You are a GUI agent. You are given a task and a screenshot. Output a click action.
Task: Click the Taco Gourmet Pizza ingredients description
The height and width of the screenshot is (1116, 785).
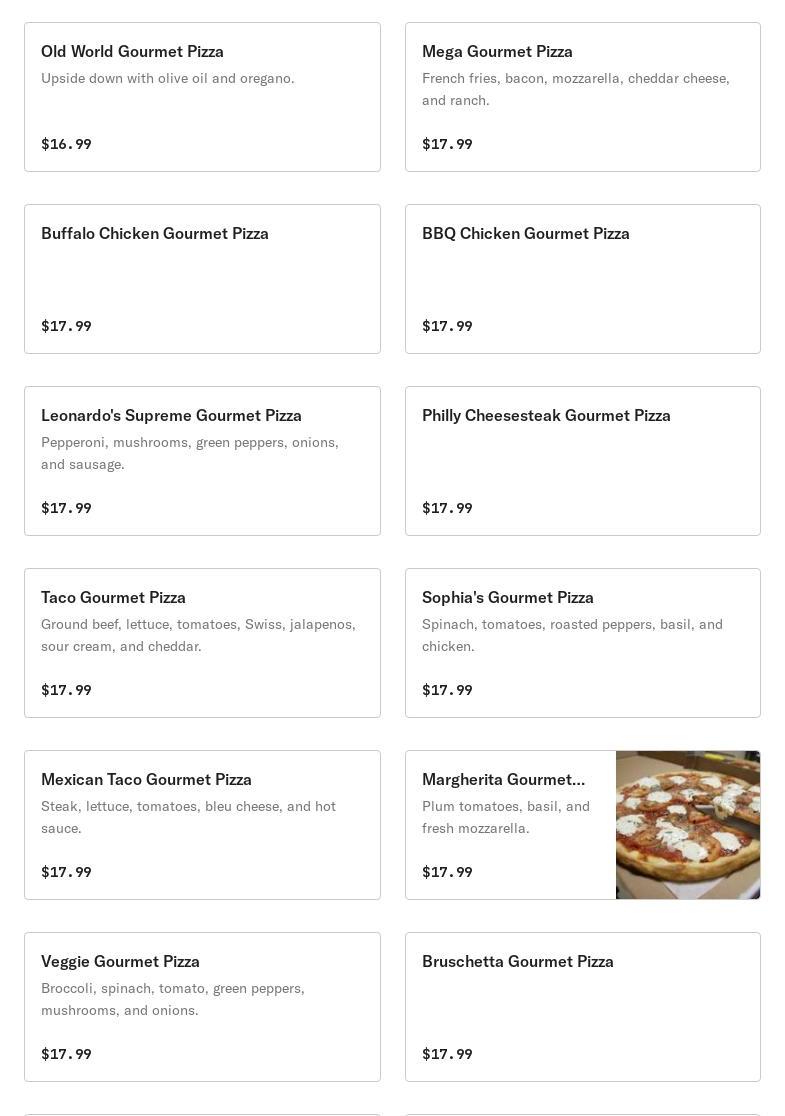pyautogui.click(x=198, y=635)
